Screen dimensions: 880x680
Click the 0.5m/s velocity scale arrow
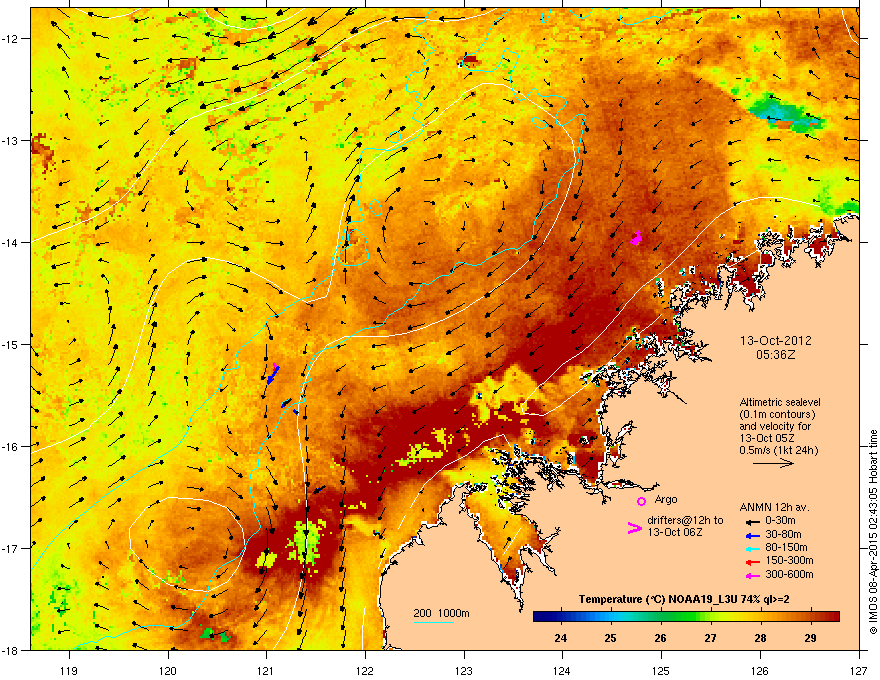point(773,463)
